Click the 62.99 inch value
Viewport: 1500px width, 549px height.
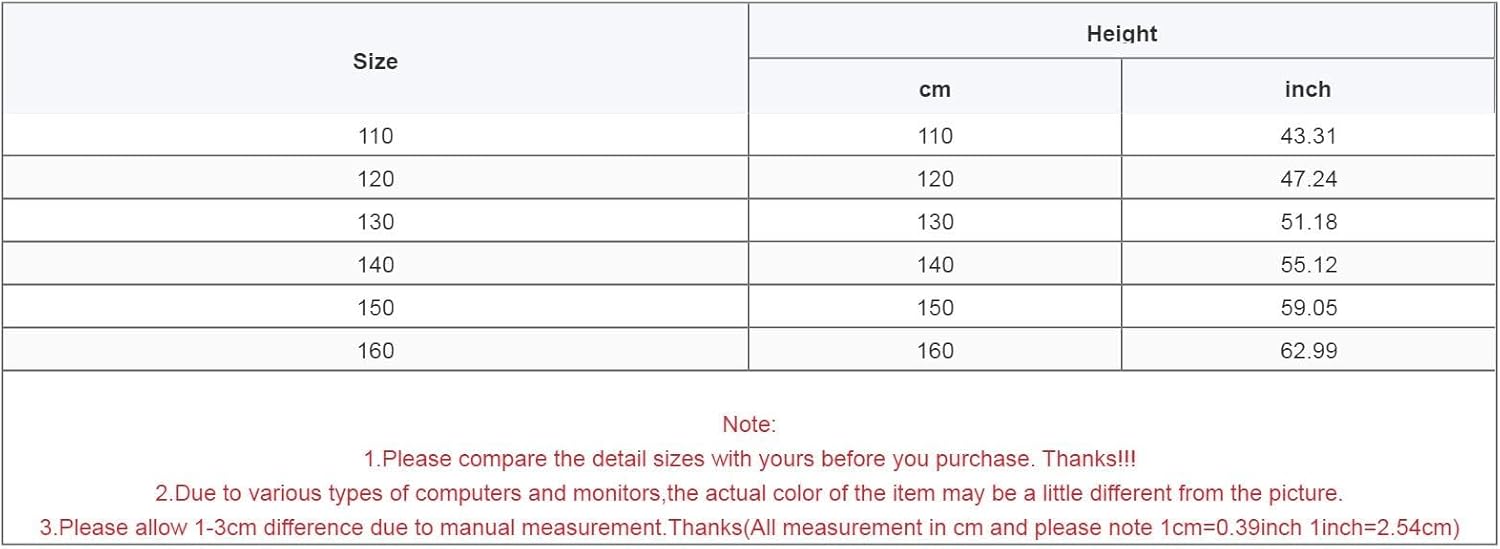pyautogui.click(x=1308, y=351)
